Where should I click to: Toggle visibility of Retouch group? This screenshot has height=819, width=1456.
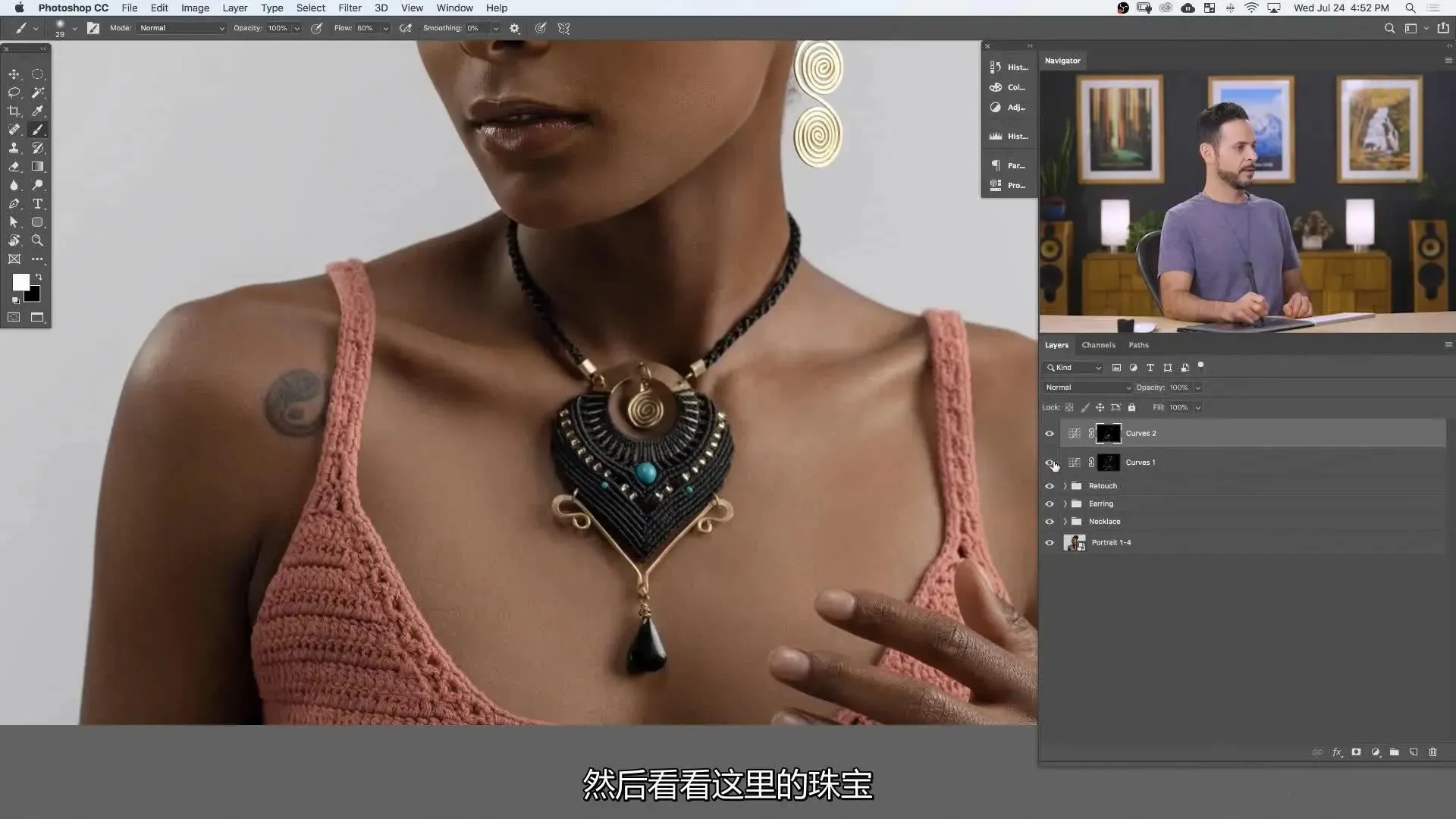click(1050, 486)
